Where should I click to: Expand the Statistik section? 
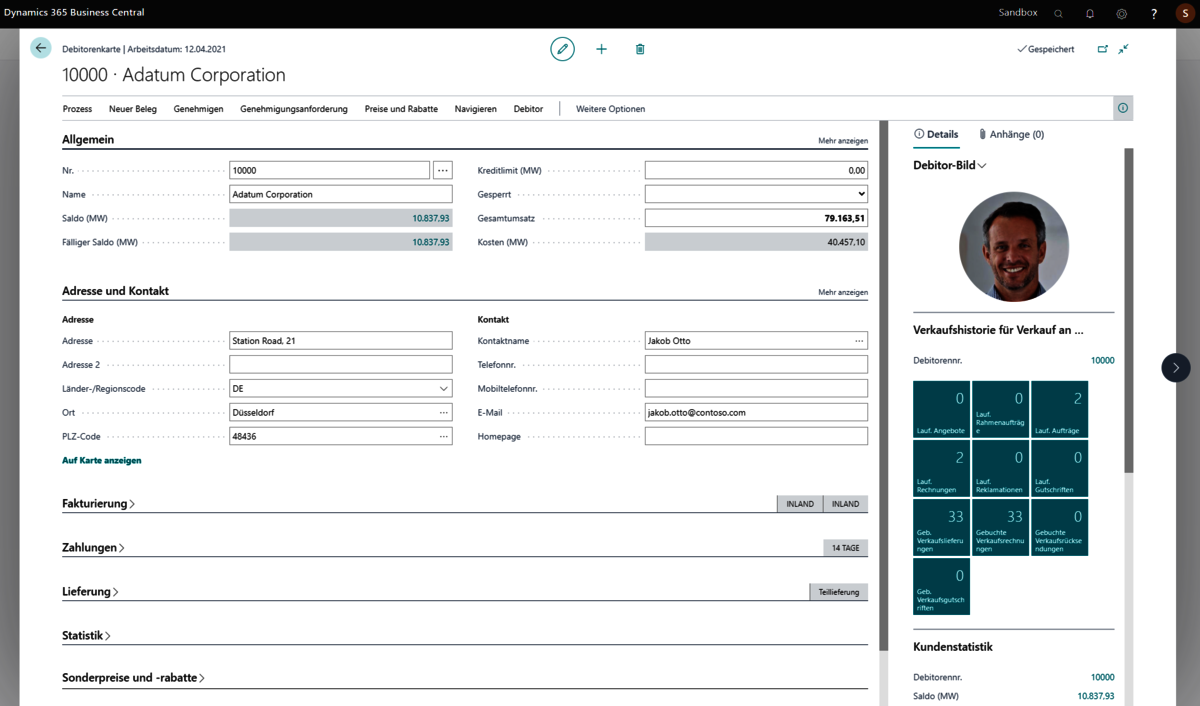point(86,636)
